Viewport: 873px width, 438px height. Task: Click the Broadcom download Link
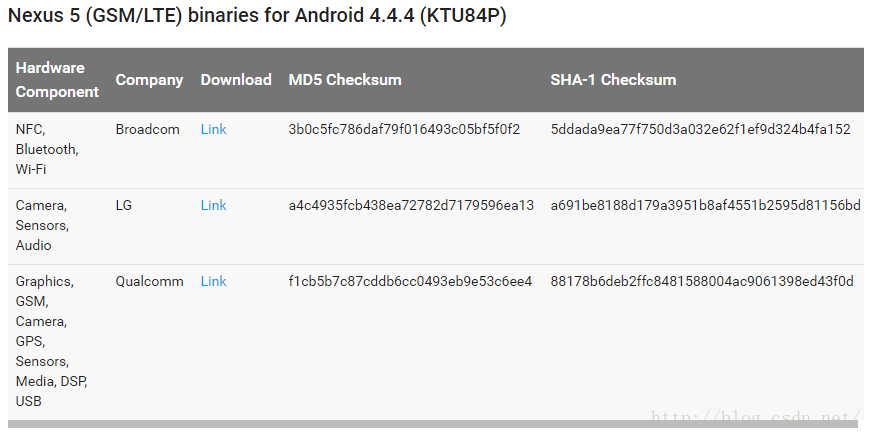pos(213,129)
